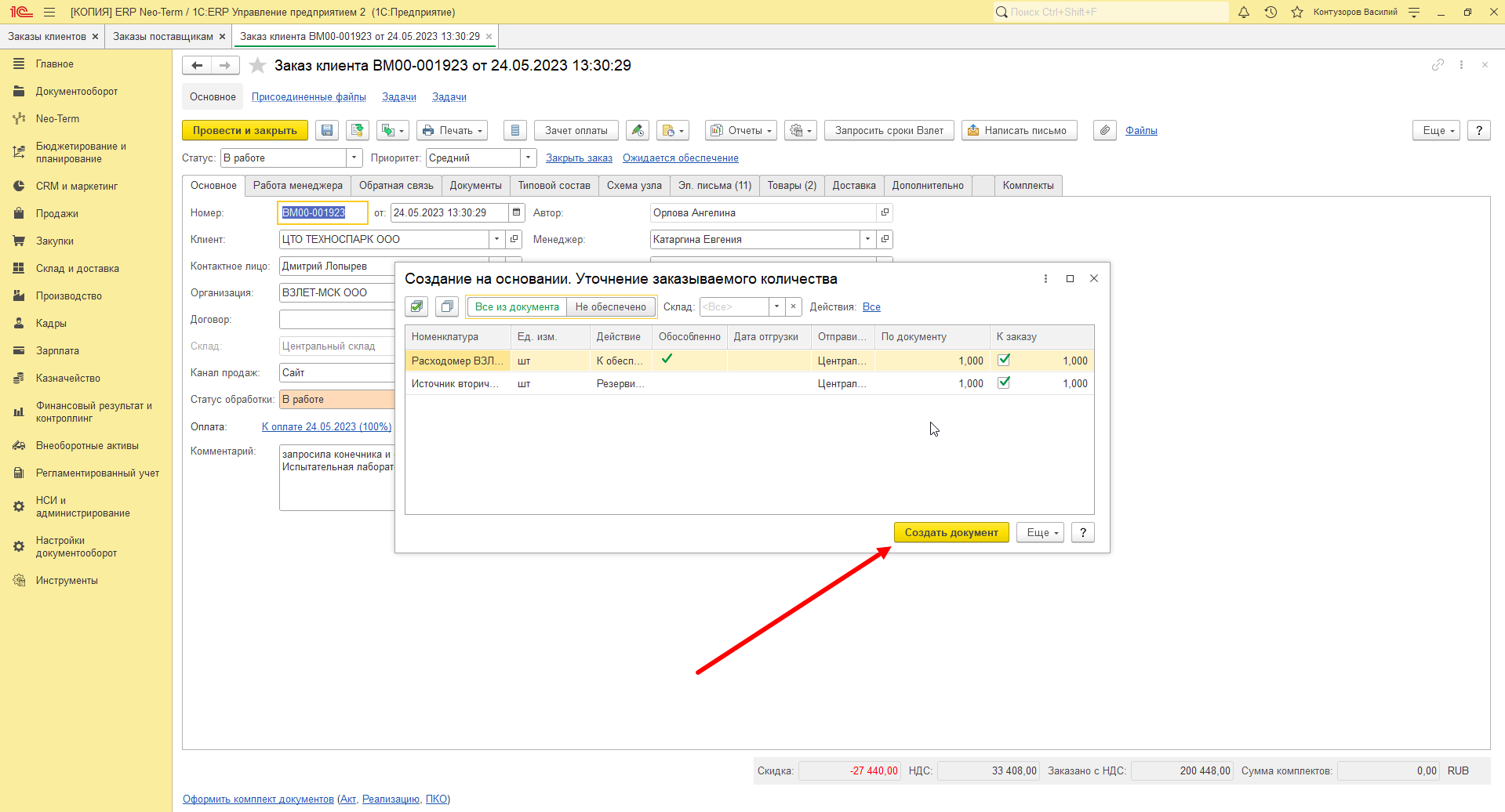Viewport: 1505px width, 812px height.
Task: Clear Склад filter with x button
Action: tap(793, 306)
